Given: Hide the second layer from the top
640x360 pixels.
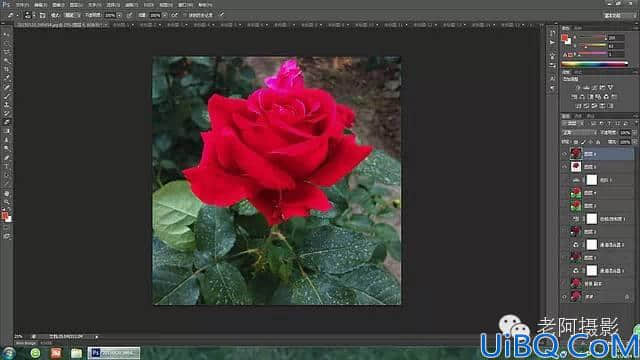Looking at the screenshot, I should [x=564, y=167].
